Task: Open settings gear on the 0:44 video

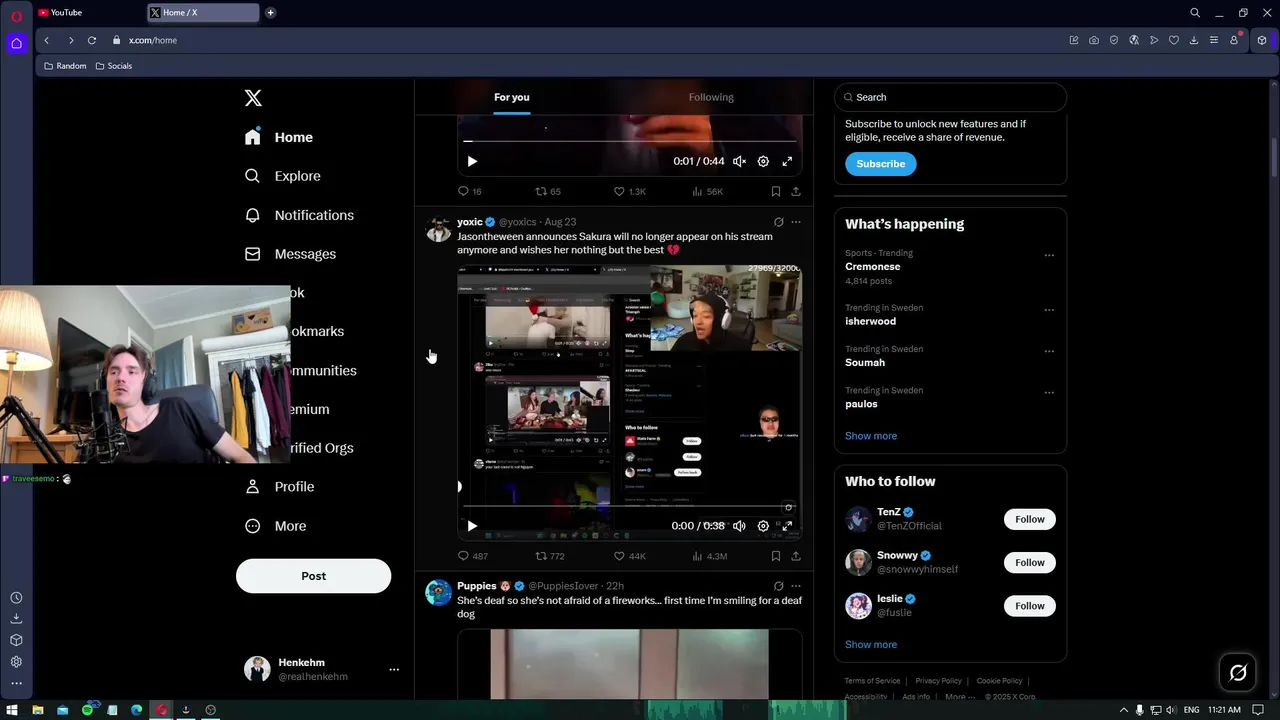Action: (763, 162)
